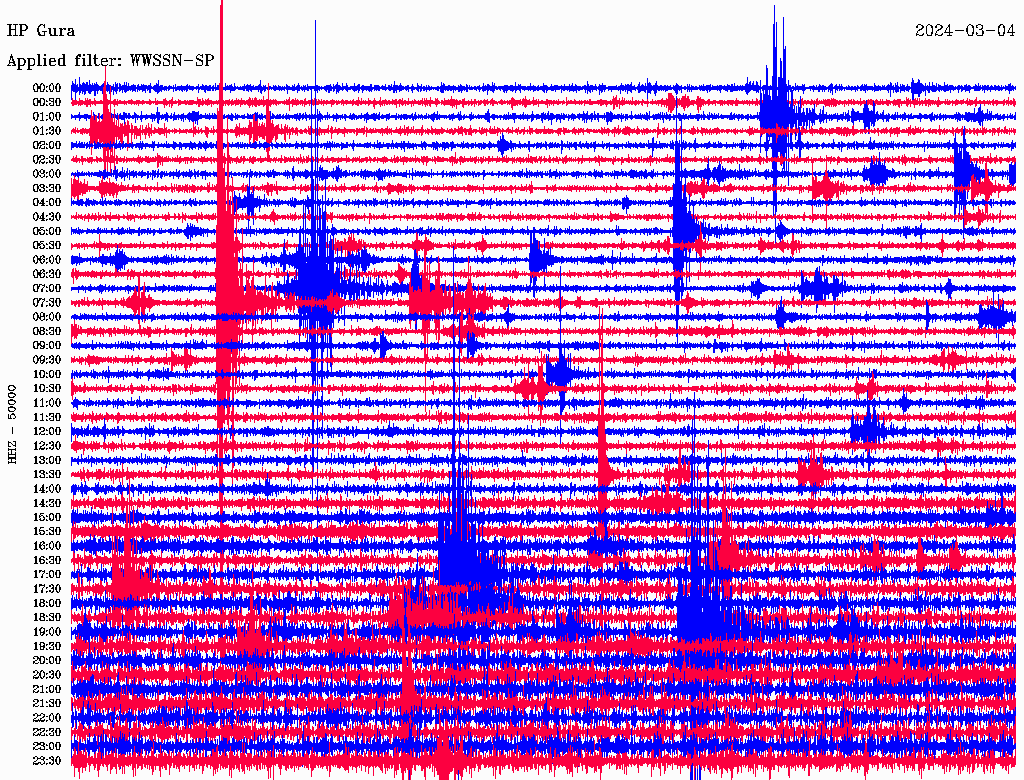Image resolution: width=1024 pixels, height=780 pixels.
Task: Select the 08:30 time row label
Action: tap(46, 332)
